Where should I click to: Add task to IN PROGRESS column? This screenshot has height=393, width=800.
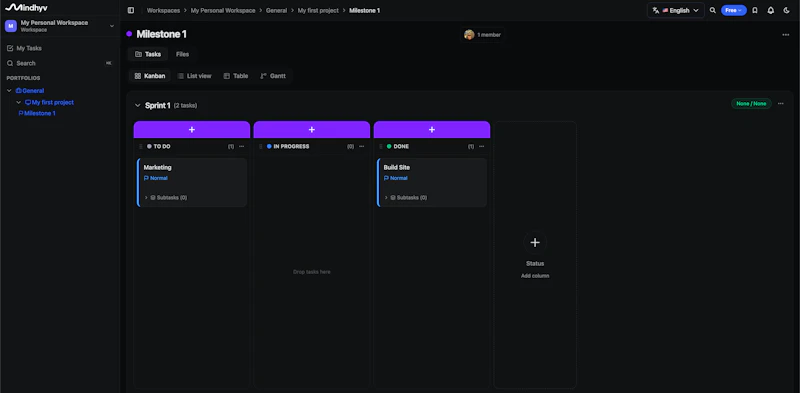click(312, 130)
